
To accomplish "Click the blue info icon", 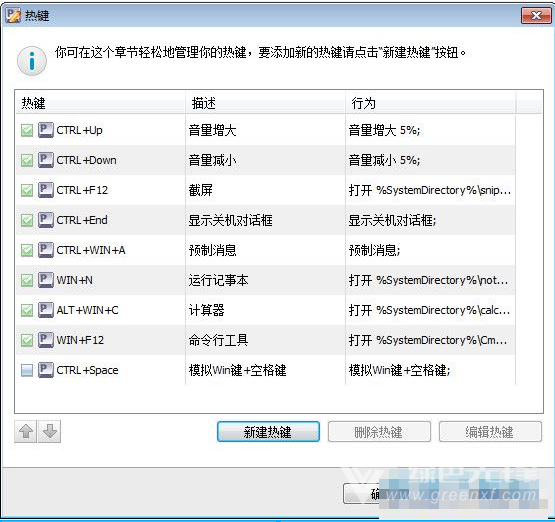I will (32, 61).
